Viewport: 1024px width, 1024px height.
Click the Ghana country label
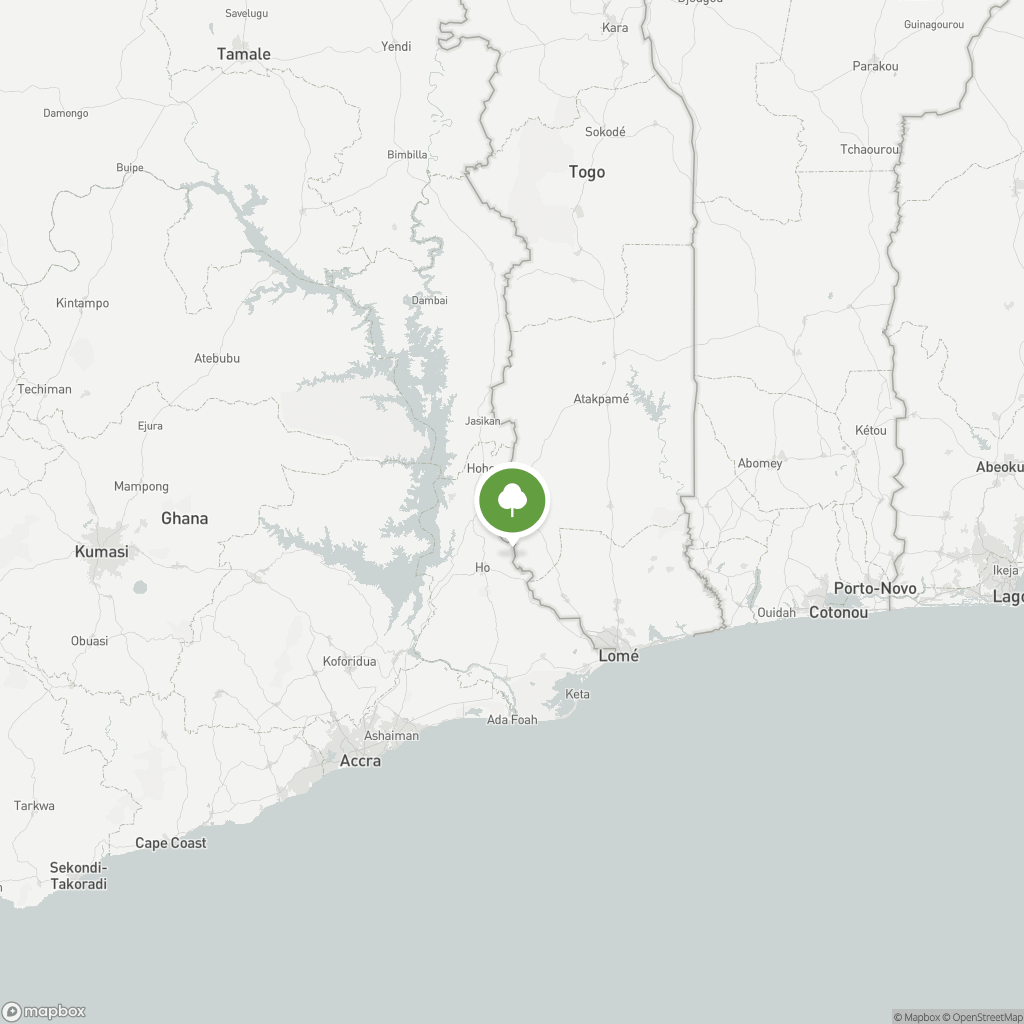[x=184, y=519]
